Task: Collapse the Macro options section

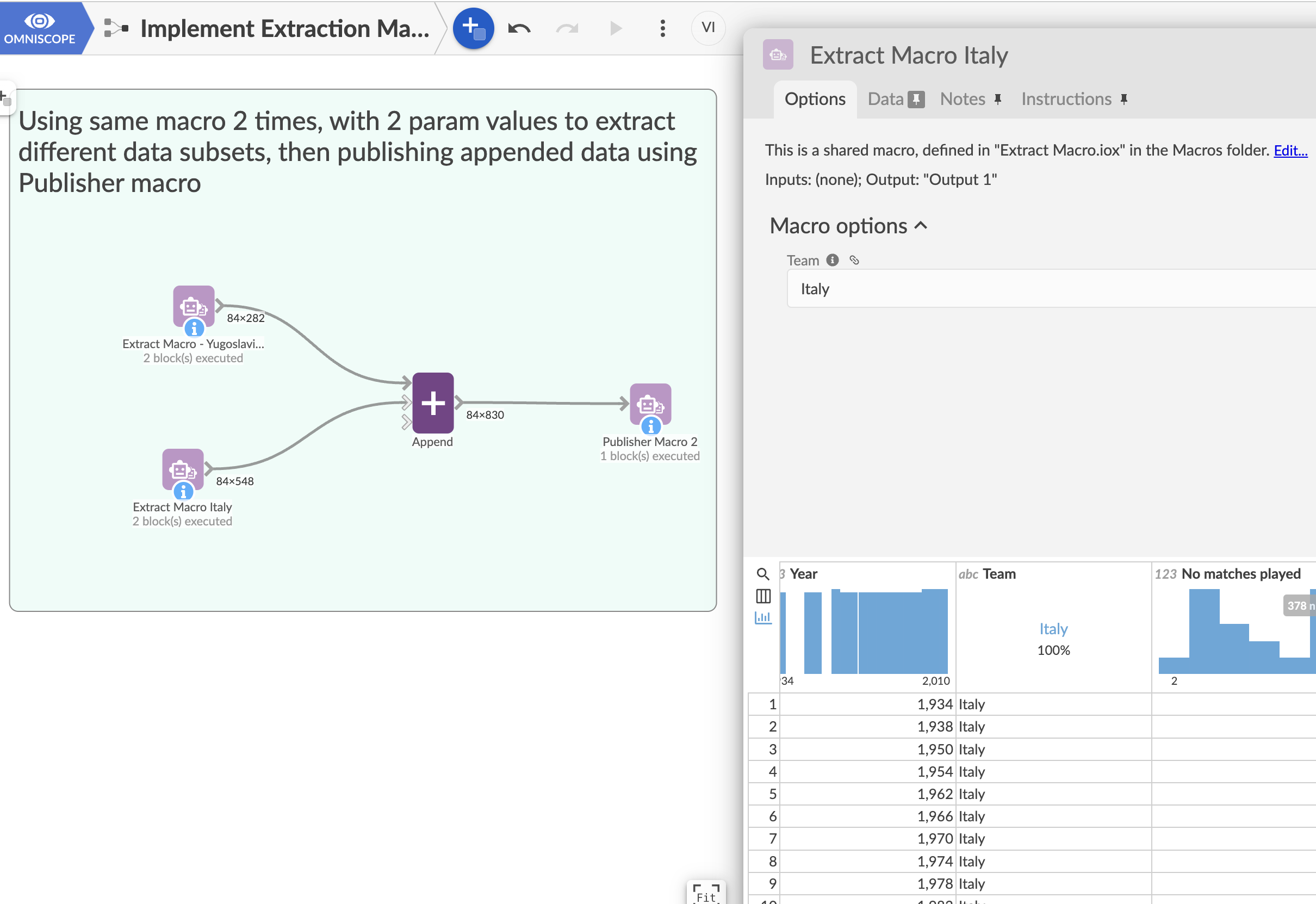Action: click(x=921, y=225)
